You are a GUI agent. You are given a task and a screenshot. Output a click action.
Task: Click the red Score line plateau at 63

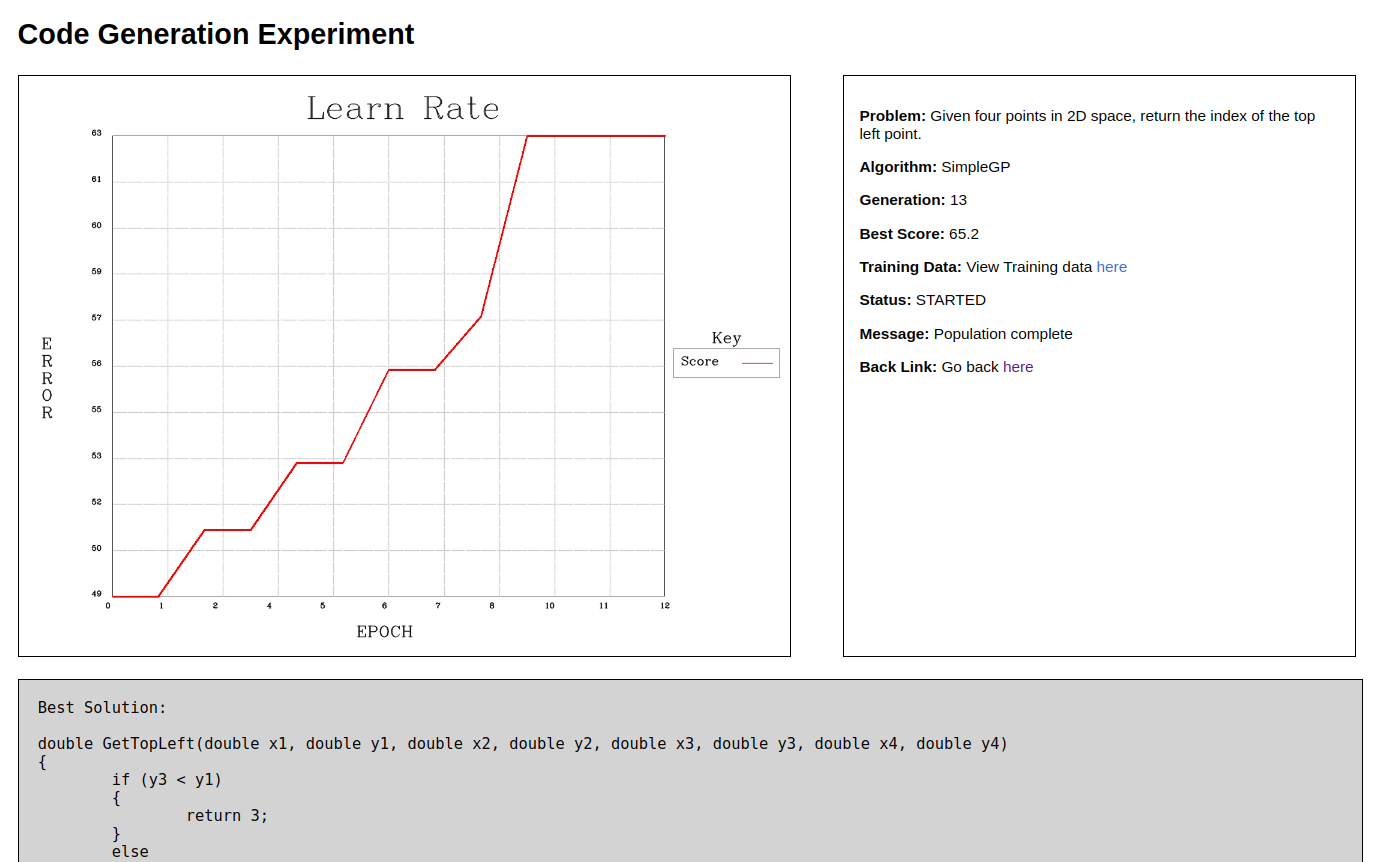pyautogui.click(x=596, y=136)
